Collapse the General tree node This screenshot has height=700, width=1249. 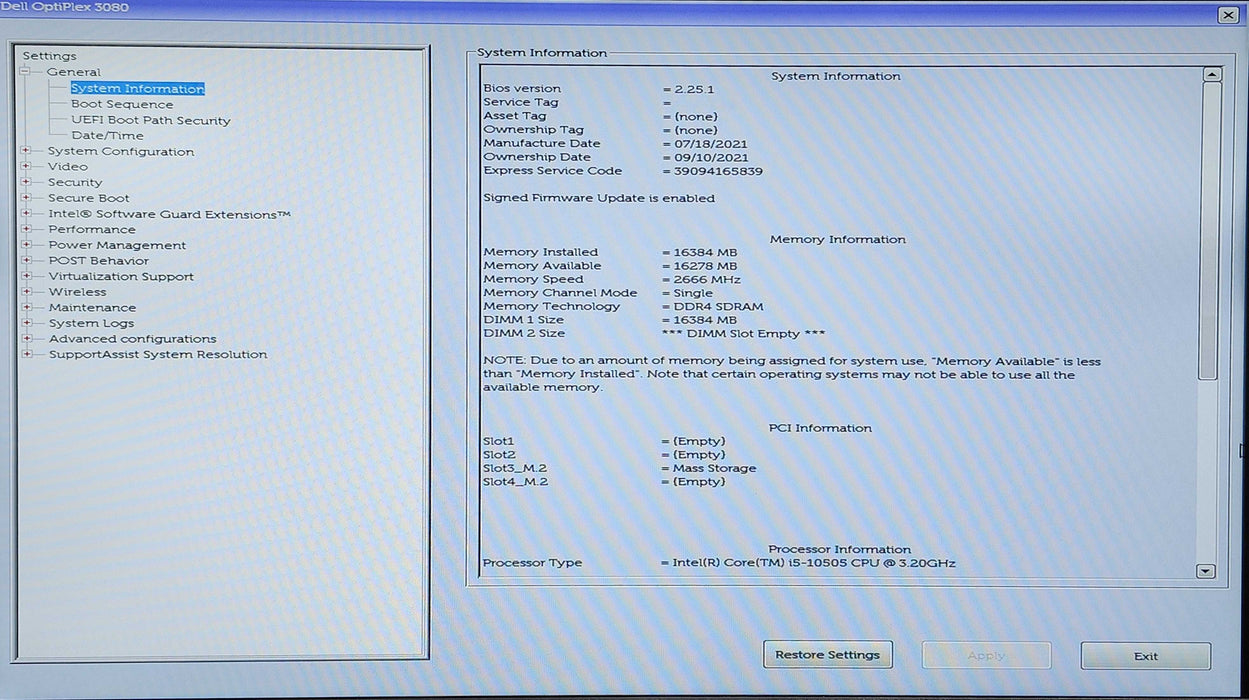click(x=27, y=72)
